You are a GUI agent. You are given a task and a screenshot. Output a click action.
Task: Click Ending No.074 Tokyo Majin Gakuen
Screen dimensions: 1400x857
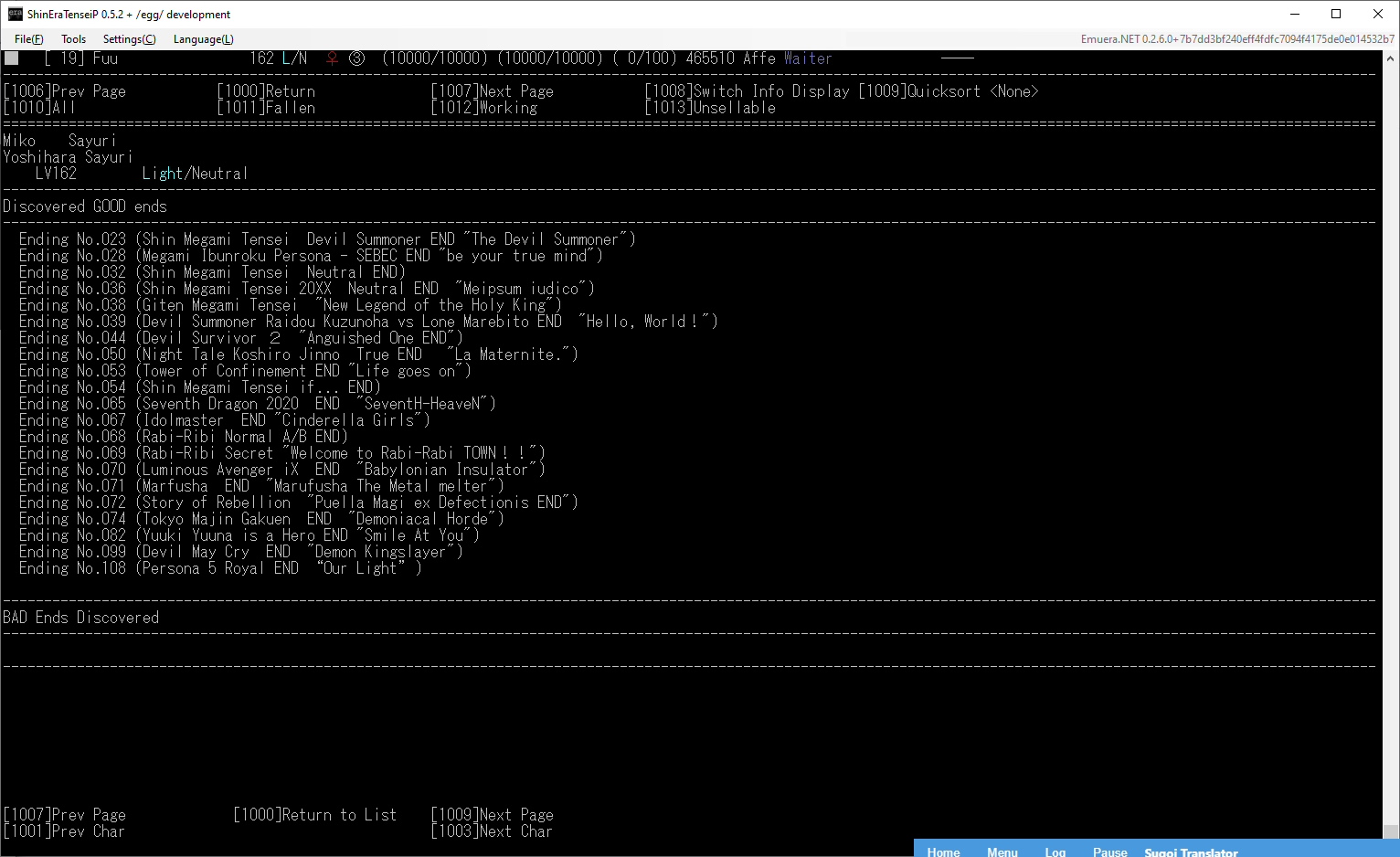coord(261,519)
